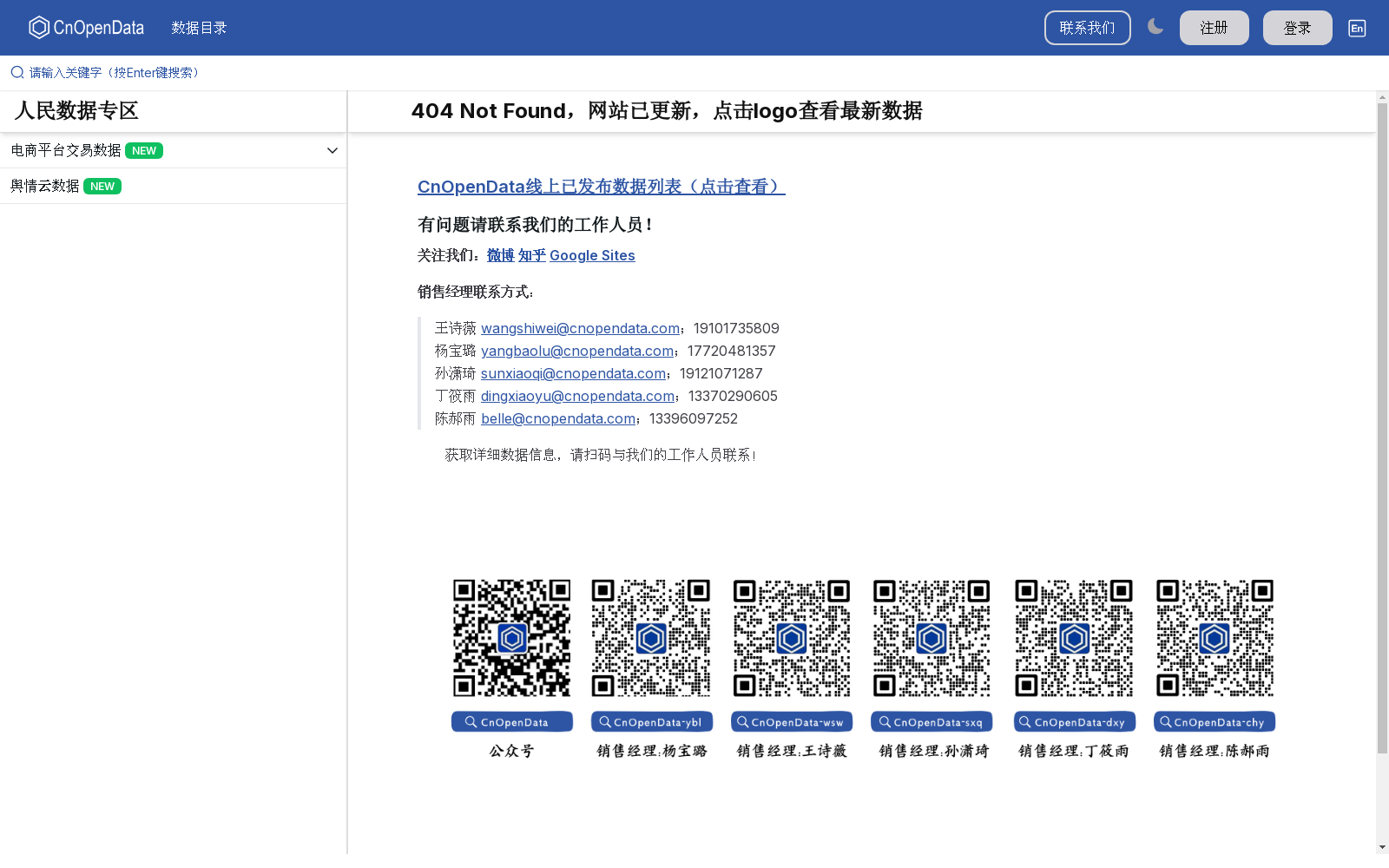Screen dimensions: 1389x868
Task: Click NEW badge beside 舆情云数据
Action: pos(102,186)
